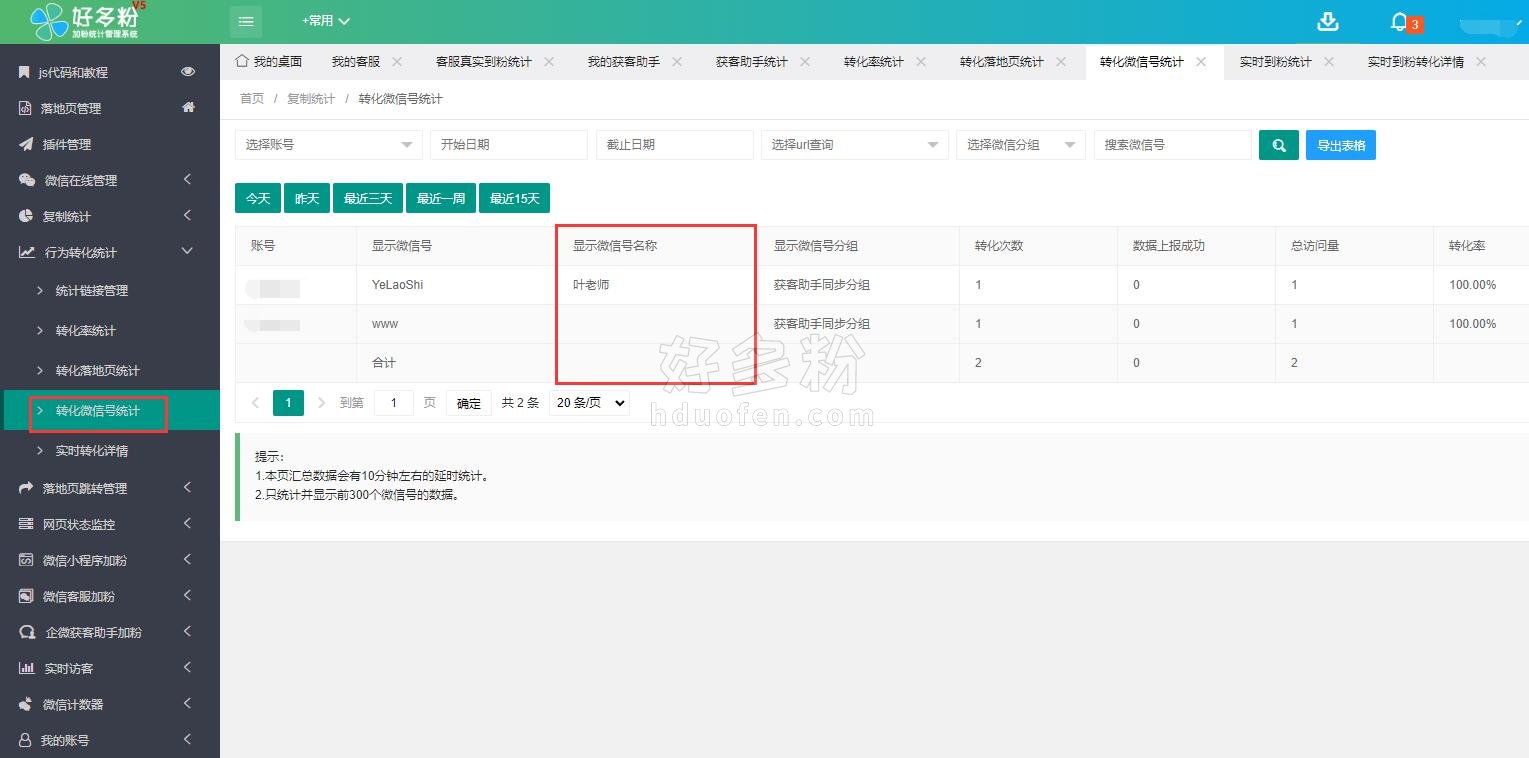Click the 最近三天 filter button
This screenshot has width=1529, height=758.
(368, 198)
